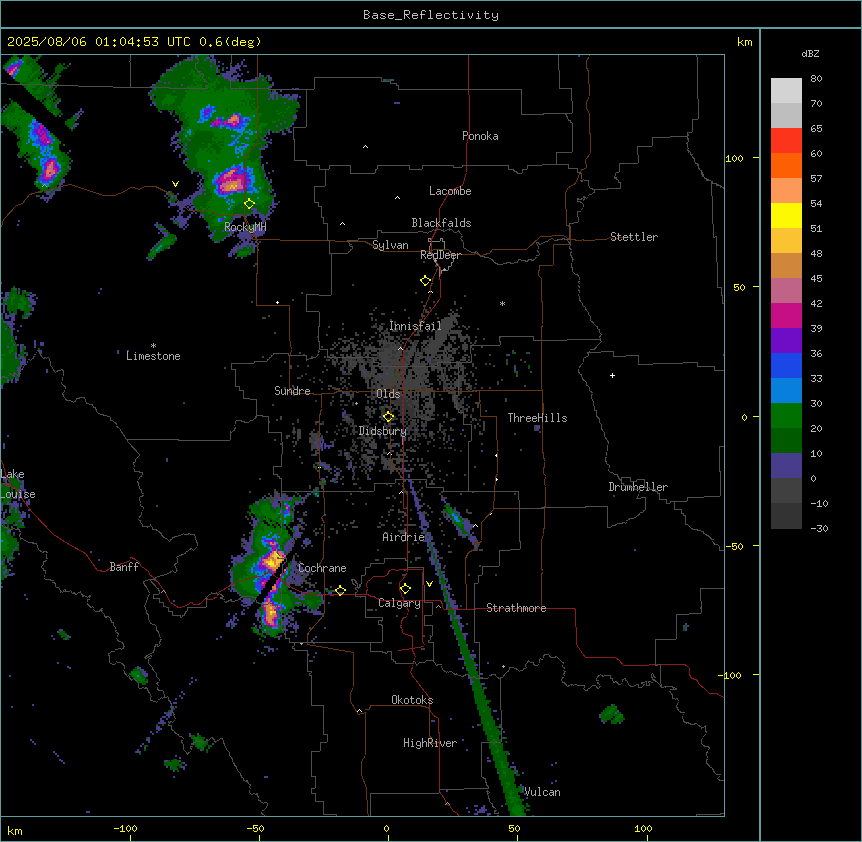Click the Olds town label

[x=388, y=394]
